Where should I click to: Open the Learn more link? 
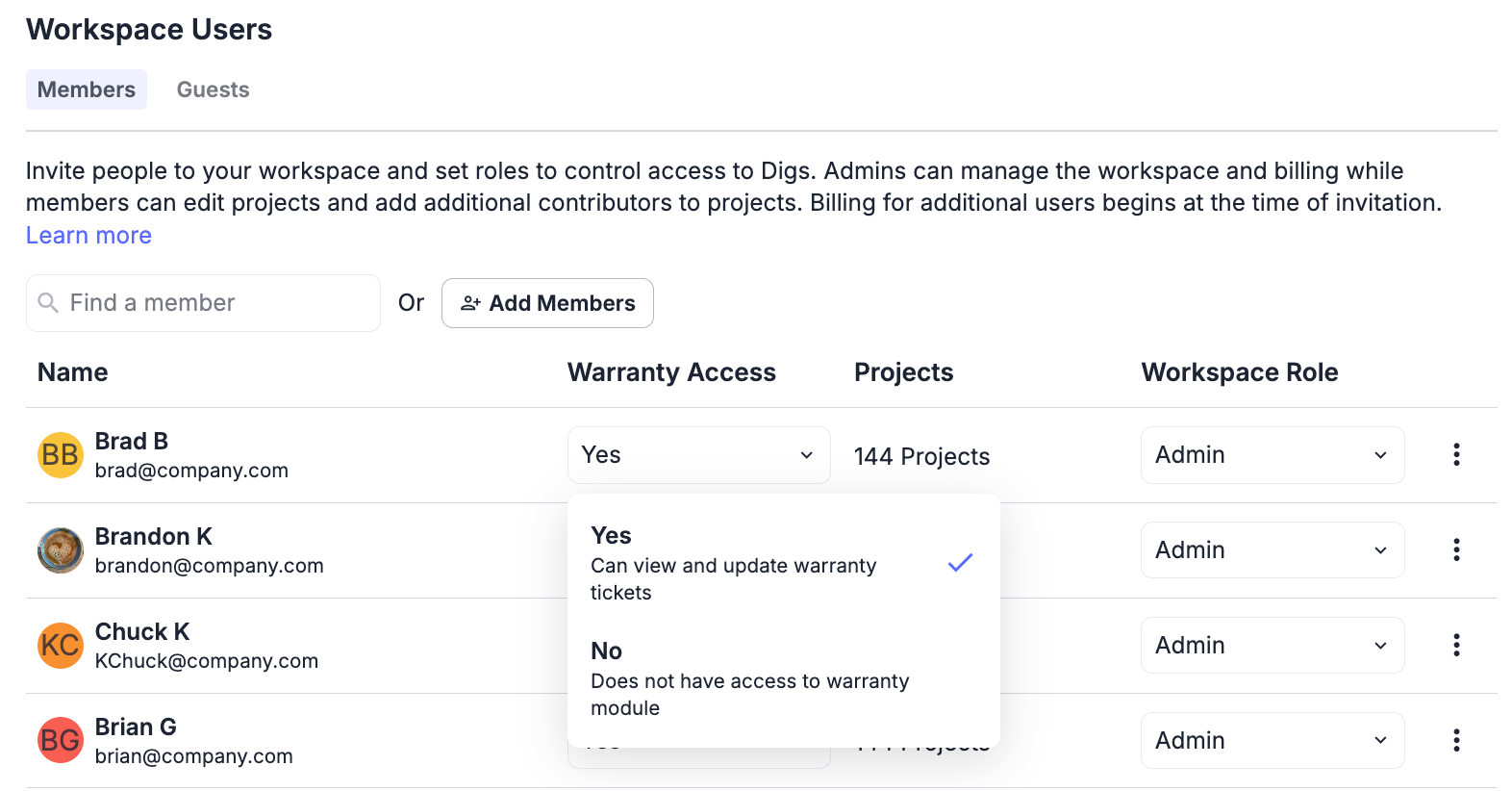tap(88, 236)
